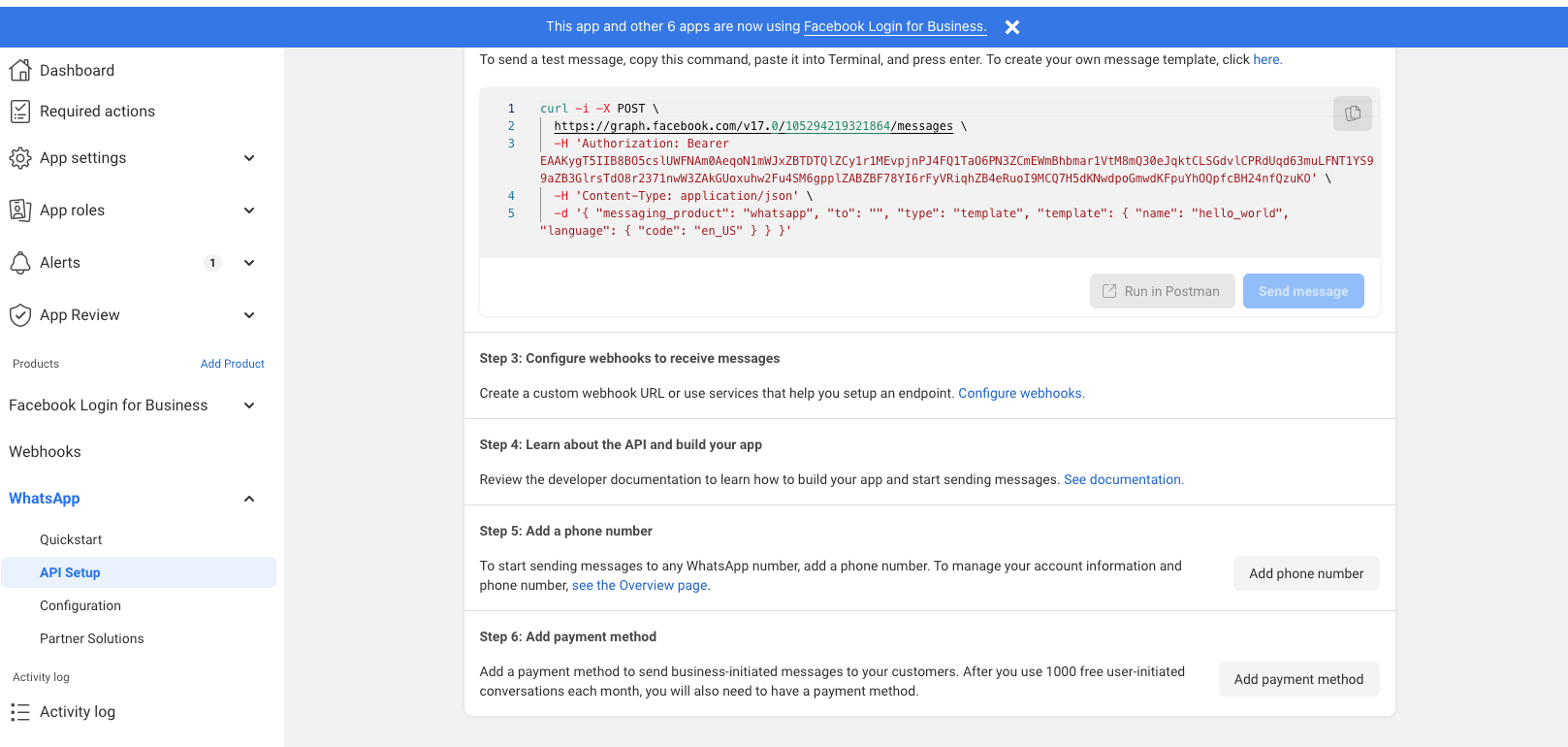Click the 'Step 3: Configure webhooks' heading
1568x747 pixels.
tap(629, 358)
